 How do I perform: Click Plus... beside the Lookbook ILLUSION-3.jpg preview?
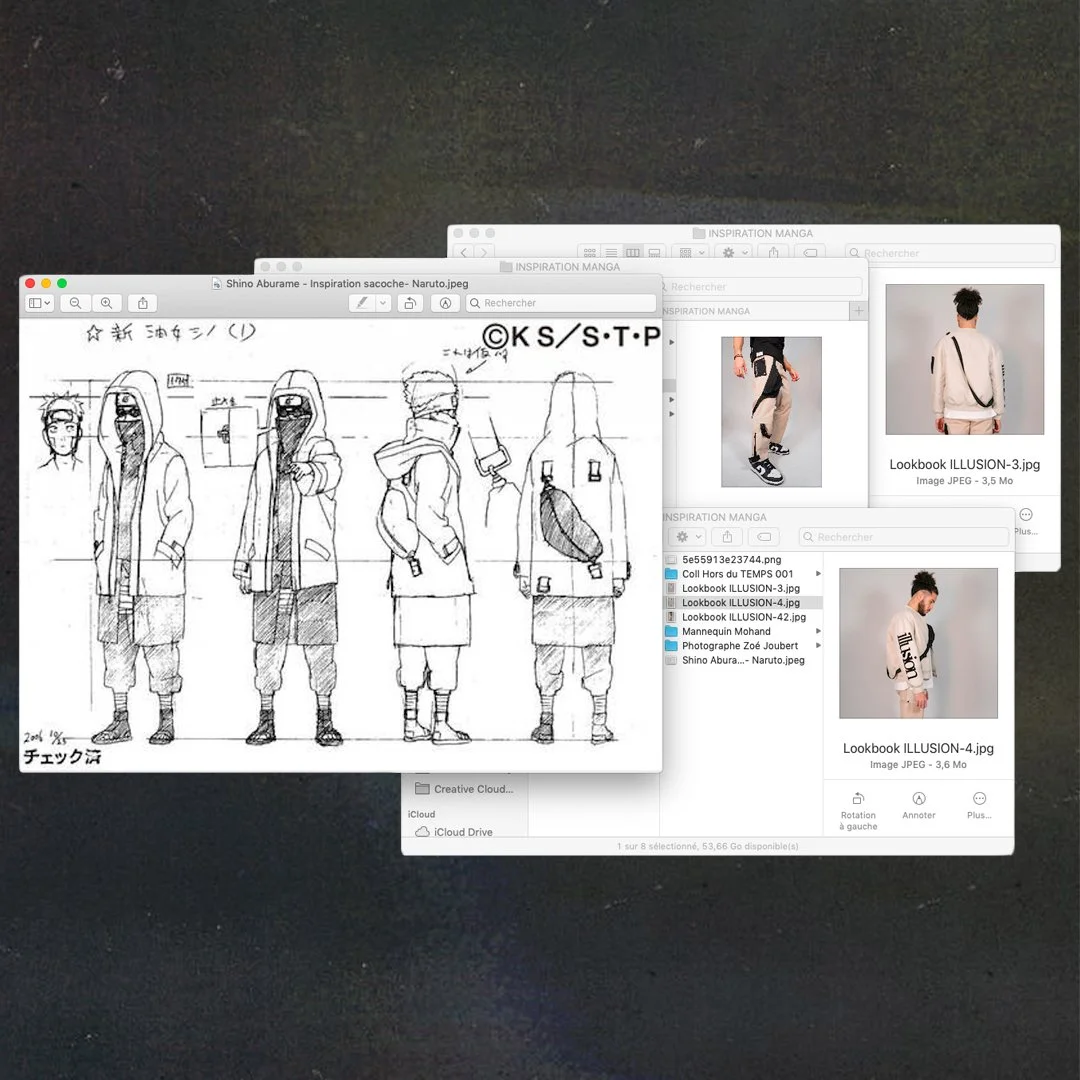(1026, 521)
